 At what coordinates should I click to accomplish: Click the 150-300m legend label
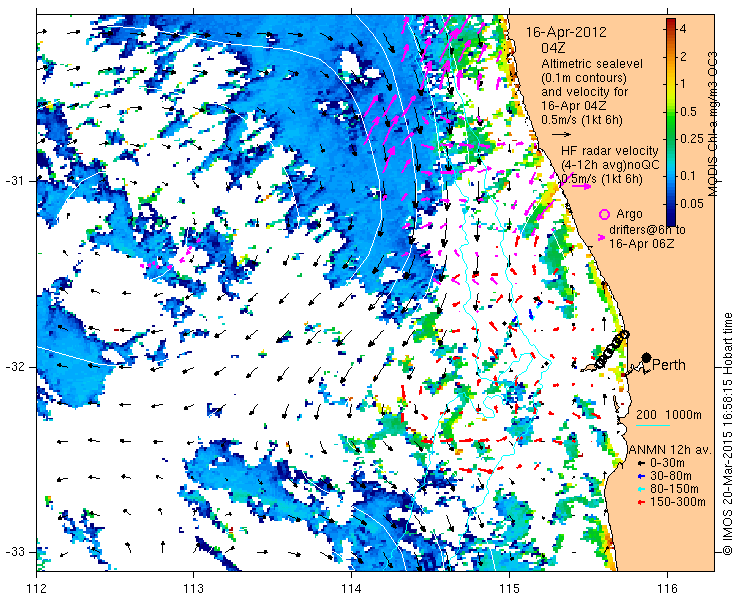pyautogui.click(x=678, y=502)
